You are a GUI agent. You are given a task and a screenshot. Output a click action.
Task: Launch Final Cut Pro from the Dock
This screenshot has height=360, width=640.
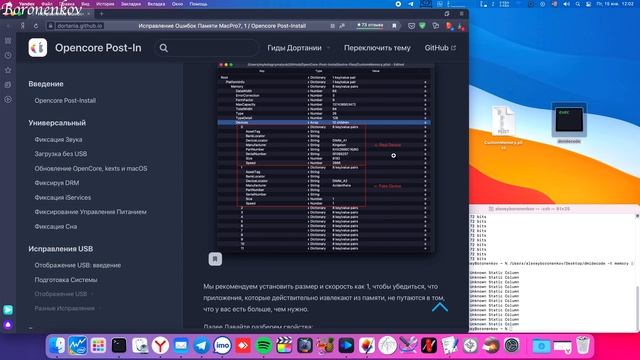(284, 346)
